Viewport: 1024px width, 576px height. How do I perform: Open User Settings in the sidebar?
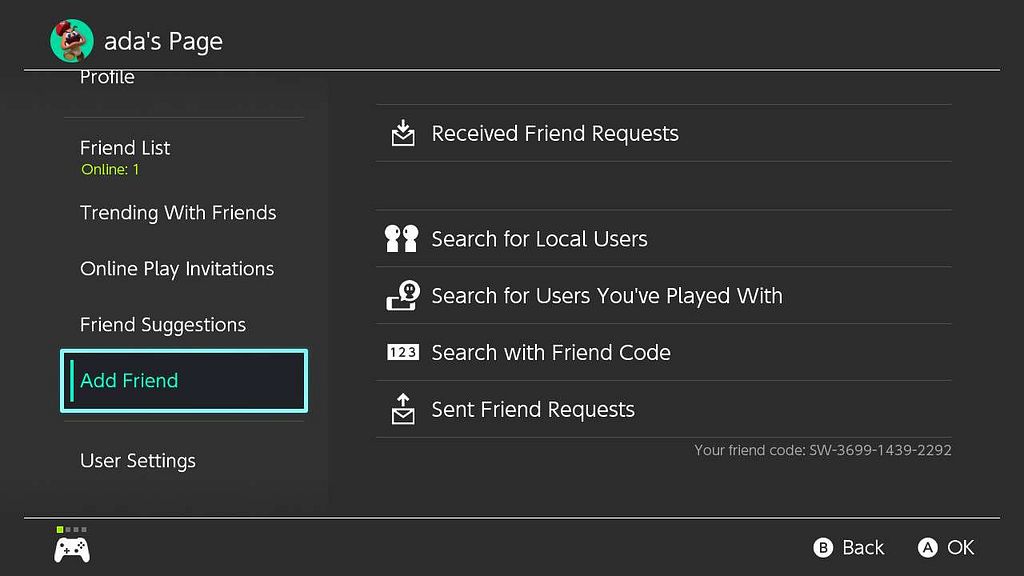tap(138, 461)
